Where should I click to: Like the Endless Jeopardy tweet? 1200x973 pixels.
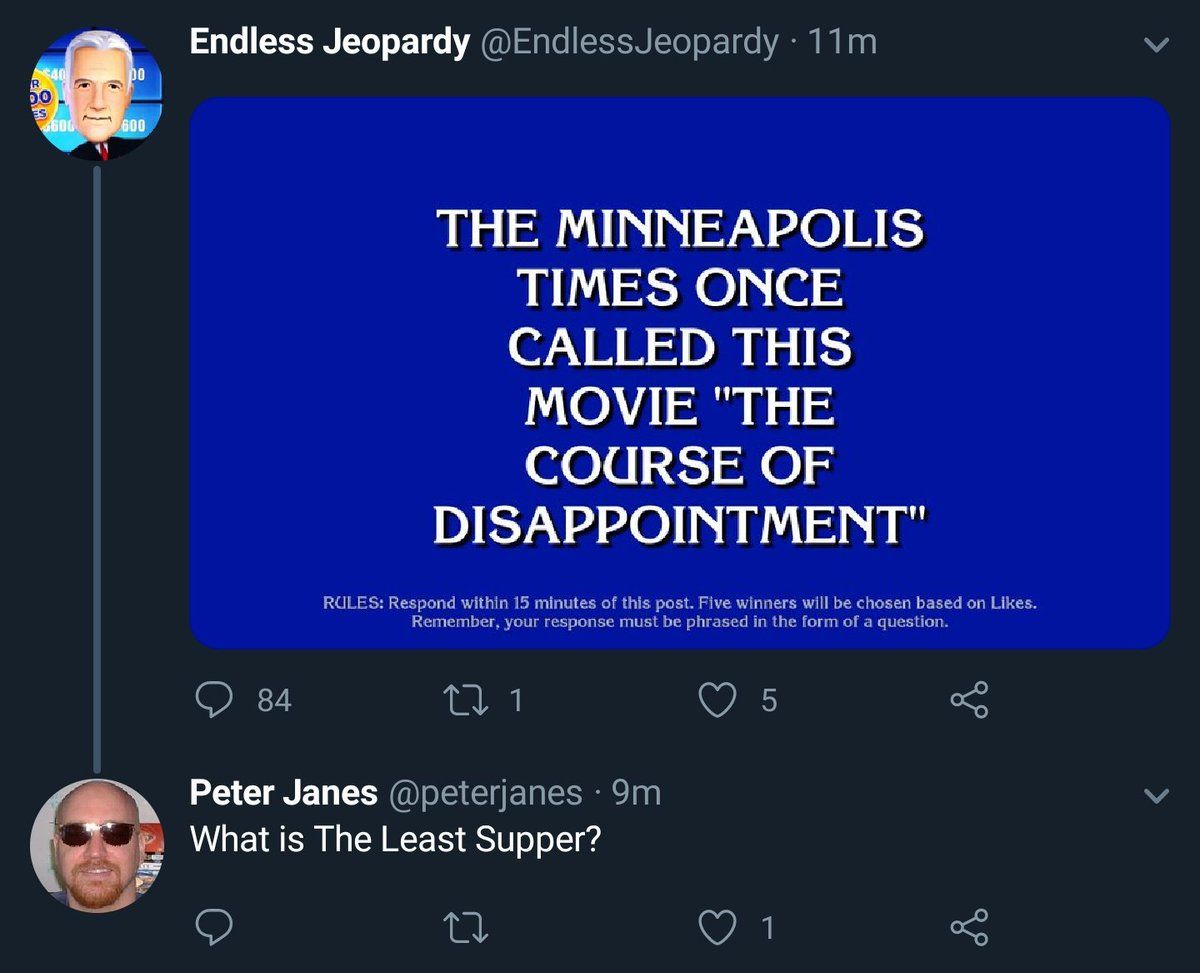point(716,699)
